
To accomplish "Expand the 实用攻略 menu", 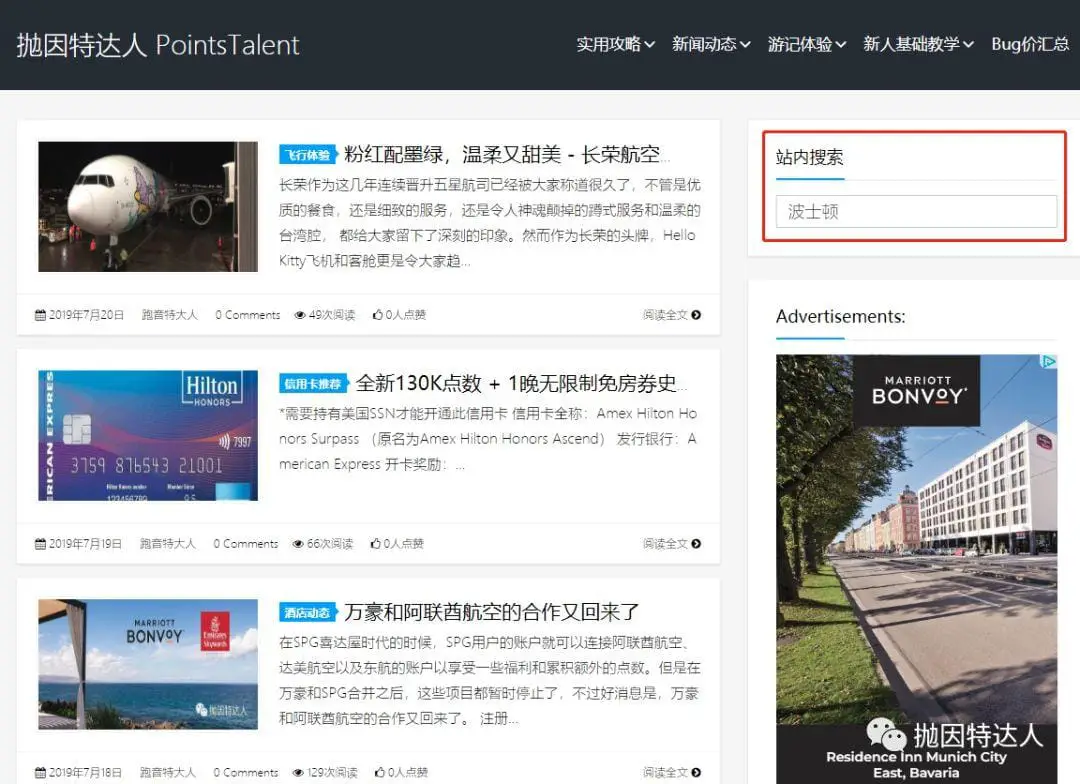I will click(615, 44).
